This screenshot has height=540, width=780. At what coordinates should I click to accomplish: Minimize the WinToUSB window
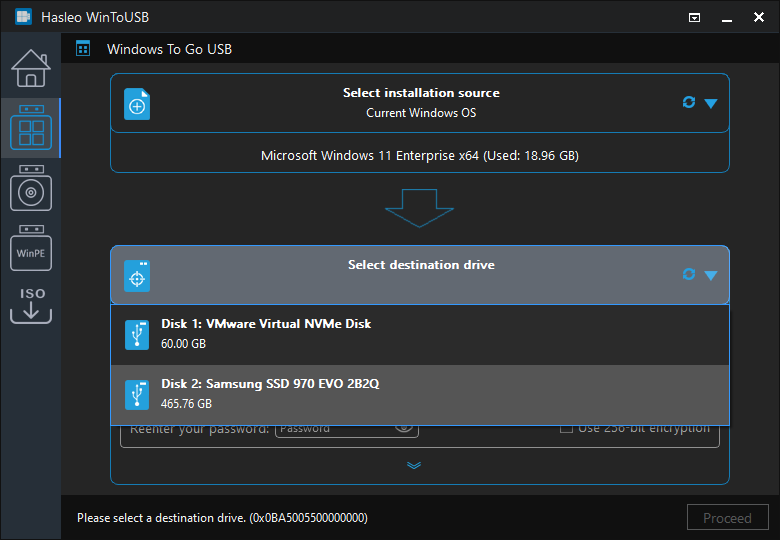pos(727,18)
